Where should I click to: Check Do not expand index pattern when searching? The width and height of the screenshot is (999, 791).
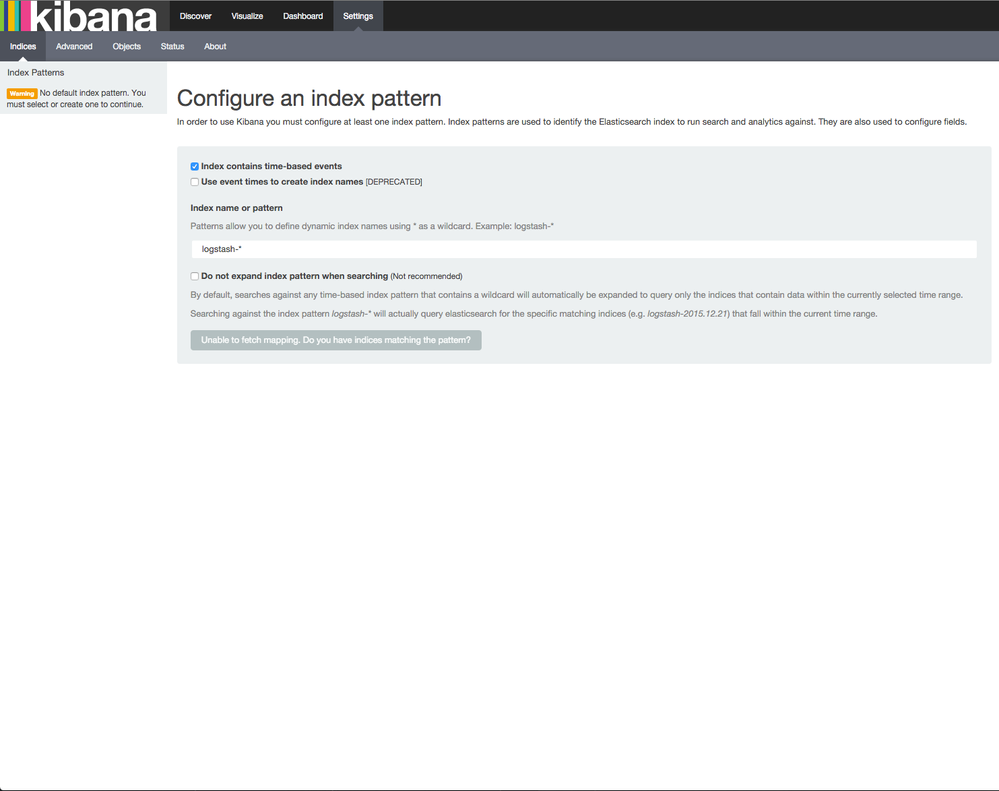point(194,276)
